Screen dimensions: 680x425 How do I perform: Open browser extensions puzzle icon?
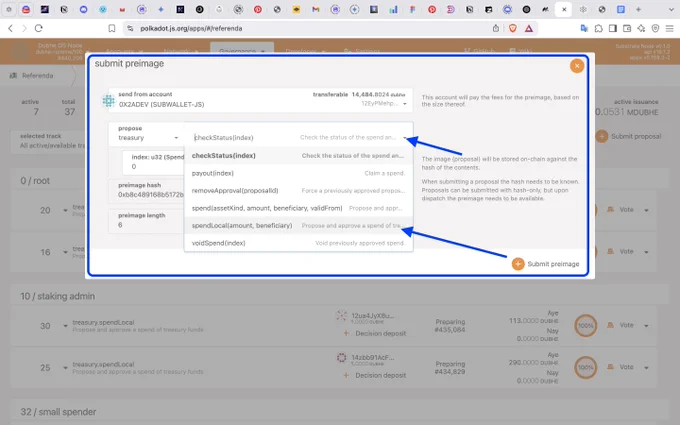coord(598,28)
